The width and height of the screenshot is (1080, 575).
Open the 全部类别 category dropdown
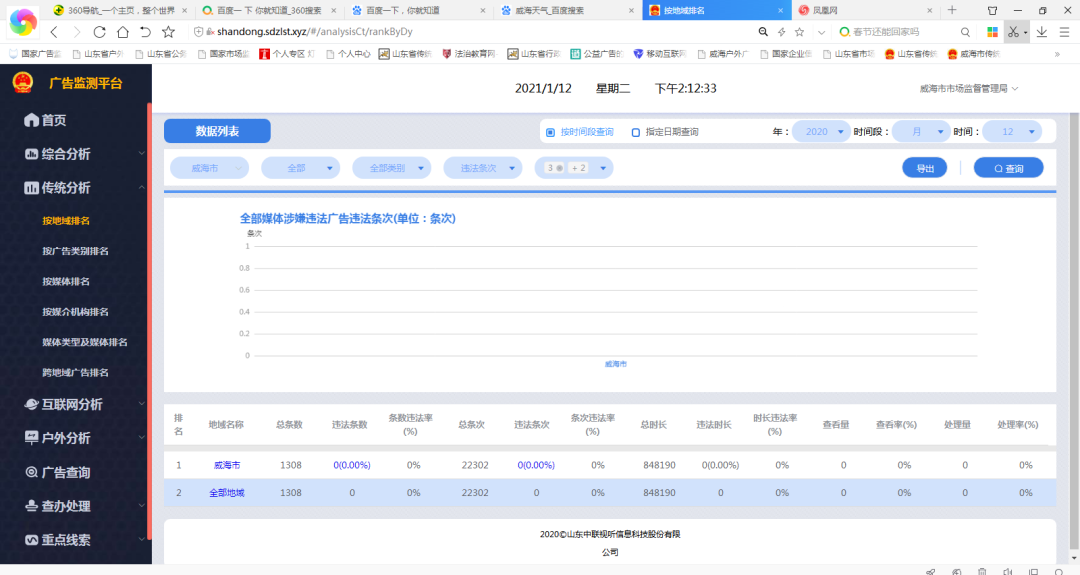pyautogui.click(x=391, y=168)
